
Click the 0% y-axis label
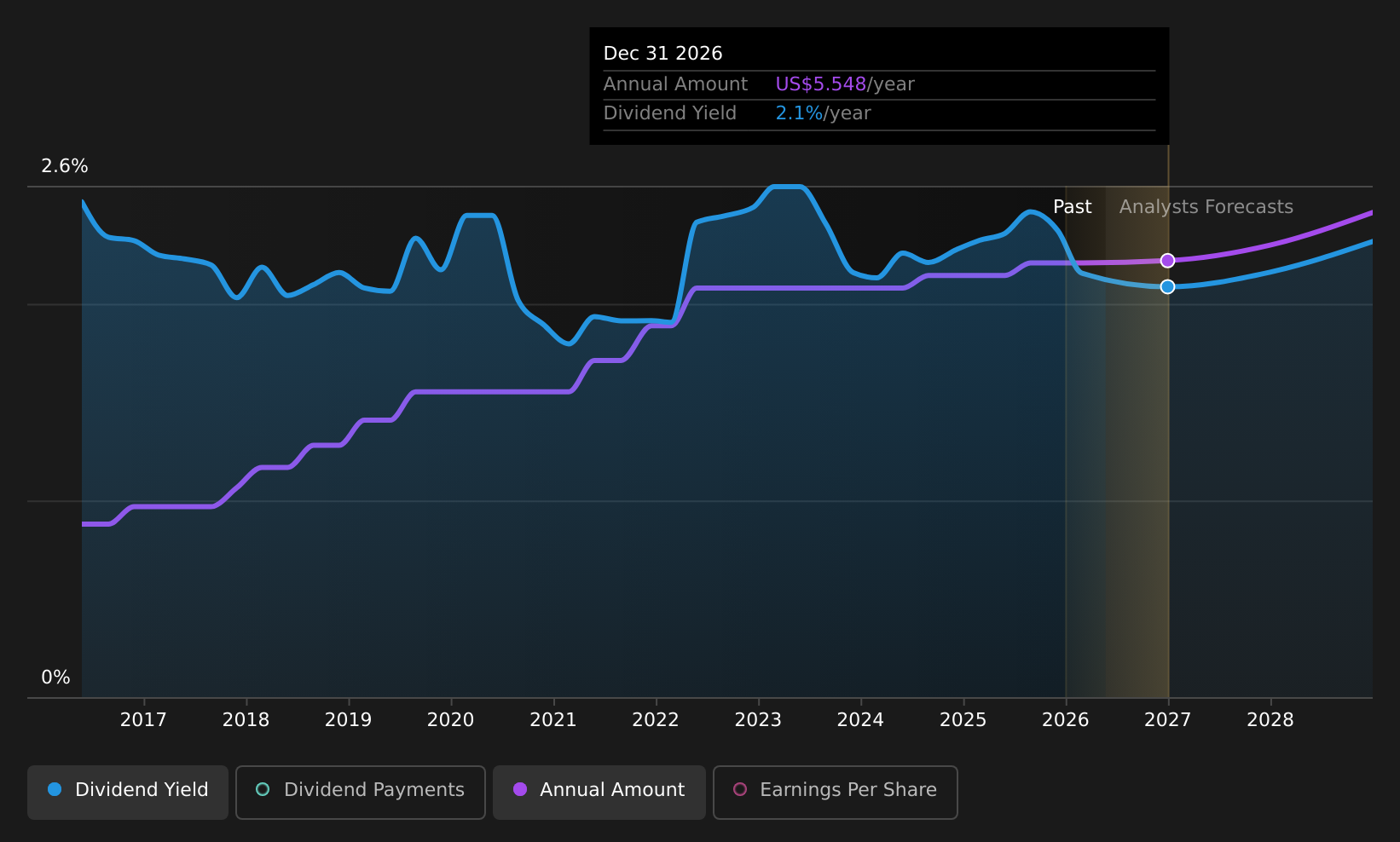[56, 678]
